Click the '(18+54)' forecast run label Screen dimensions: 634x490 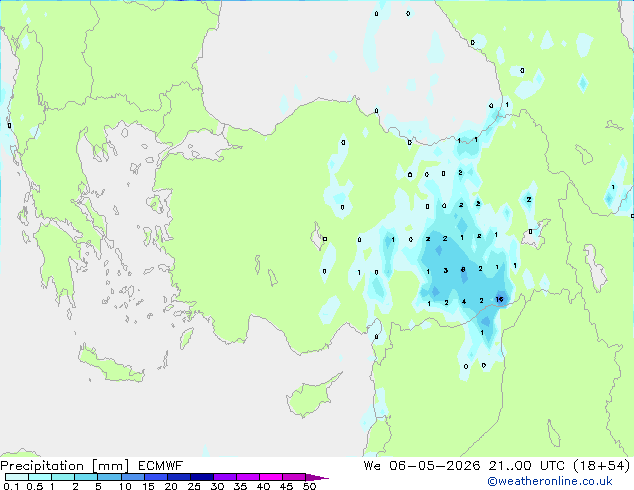pos(602,466)
